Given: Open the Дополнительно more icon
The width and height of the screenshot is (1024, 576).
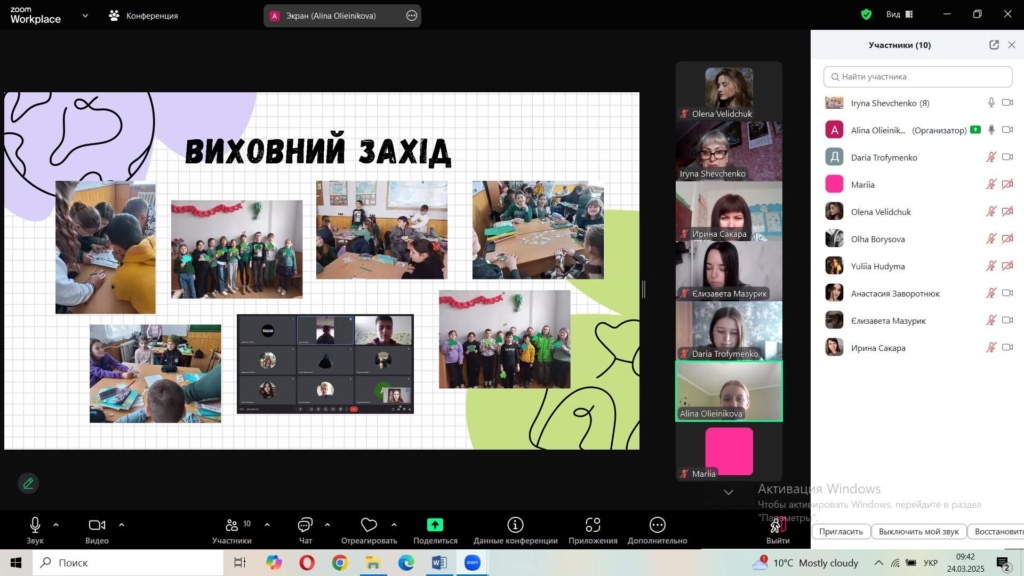Looking at the screenshot, I should 657,524.
